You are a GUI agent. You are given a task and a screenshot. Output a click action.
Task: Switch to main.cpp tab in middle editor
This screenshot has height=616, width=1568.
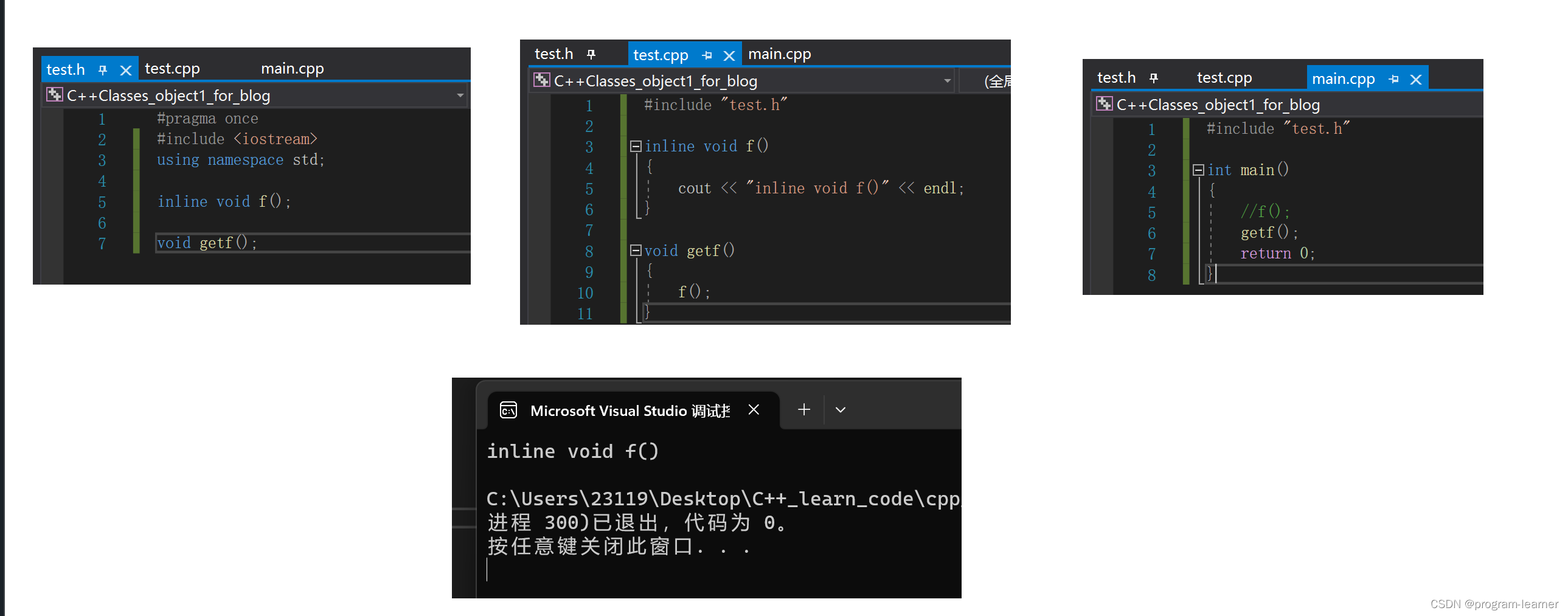pyautogui.click(x=779, y=54)
